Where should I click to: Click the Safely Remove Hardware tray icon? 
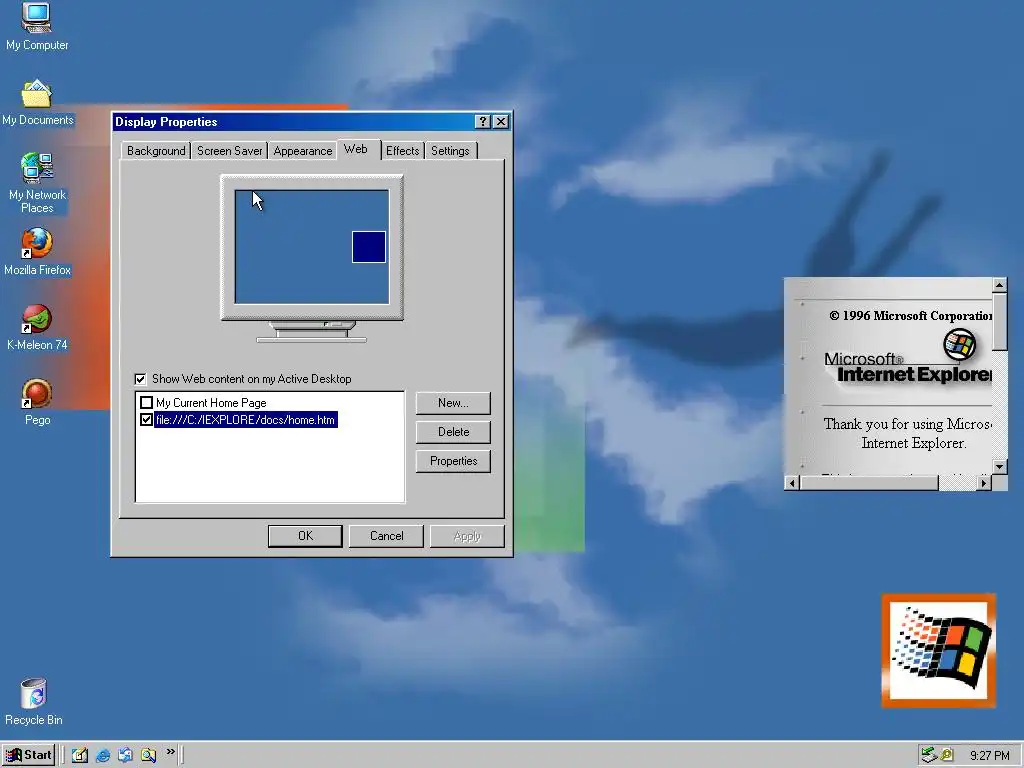pyautogui.click(x=929, y=755)
